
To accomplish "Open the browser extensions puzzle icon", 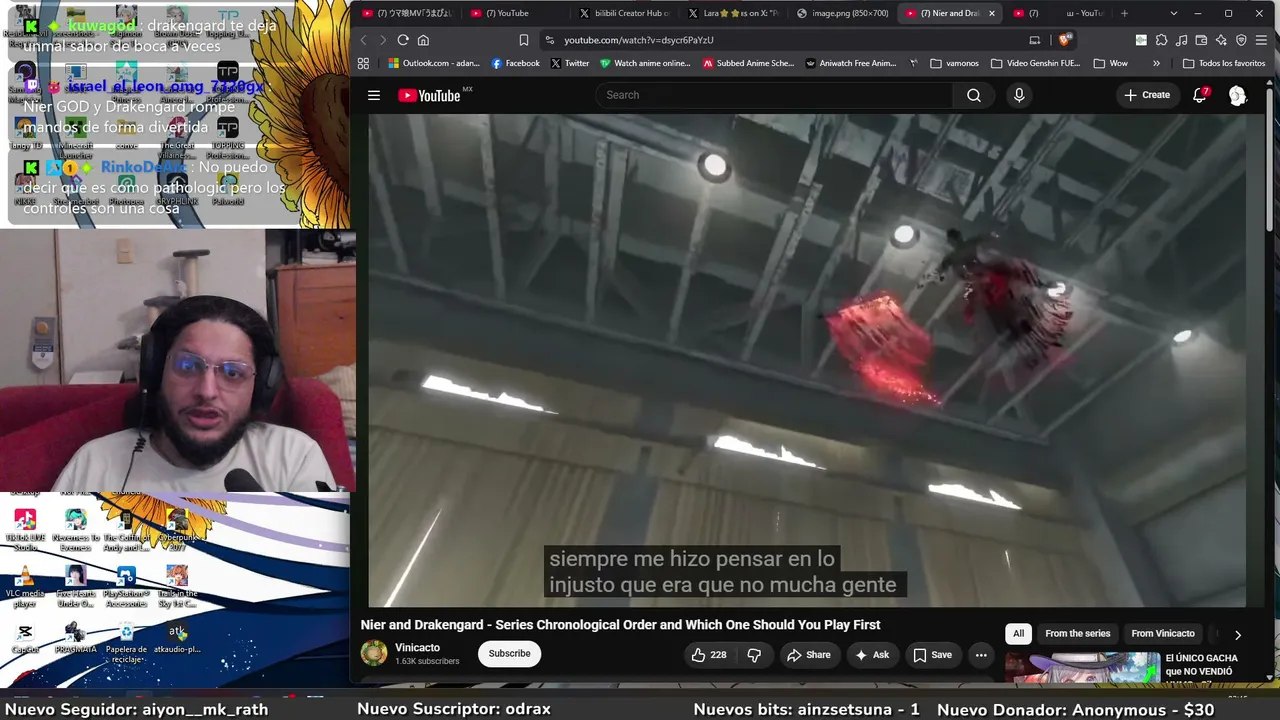I will pos(1161,40).
